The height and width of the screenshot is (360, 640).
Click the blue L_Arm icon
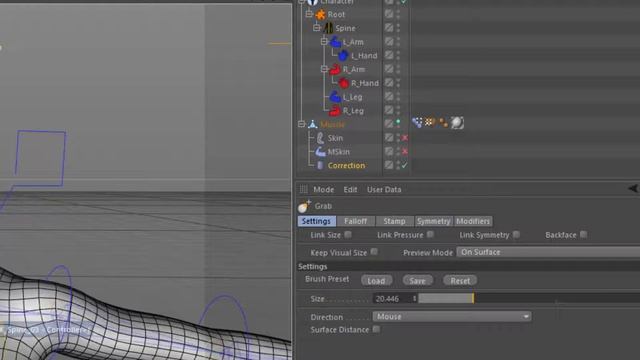336,42
